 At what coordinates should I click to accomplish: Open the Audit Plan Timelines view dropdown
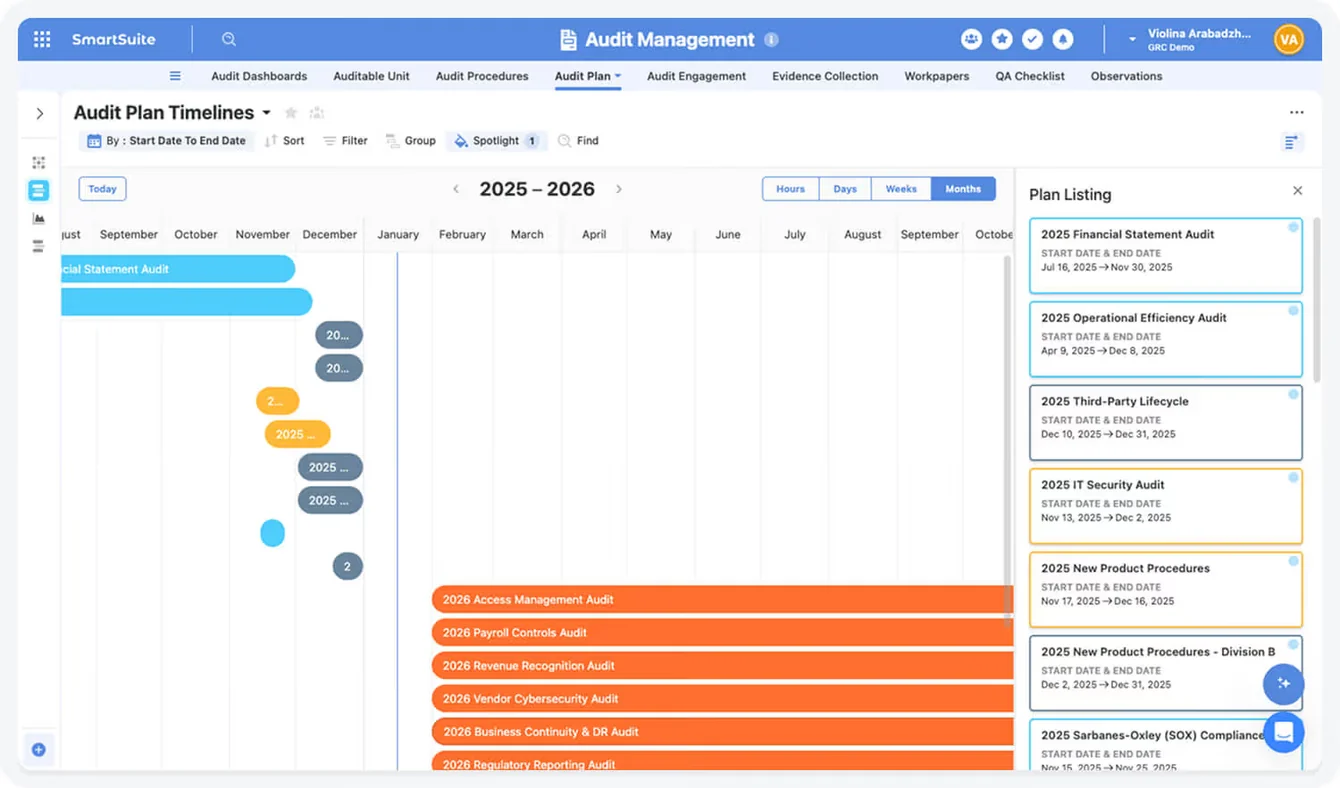click(267, 113)
